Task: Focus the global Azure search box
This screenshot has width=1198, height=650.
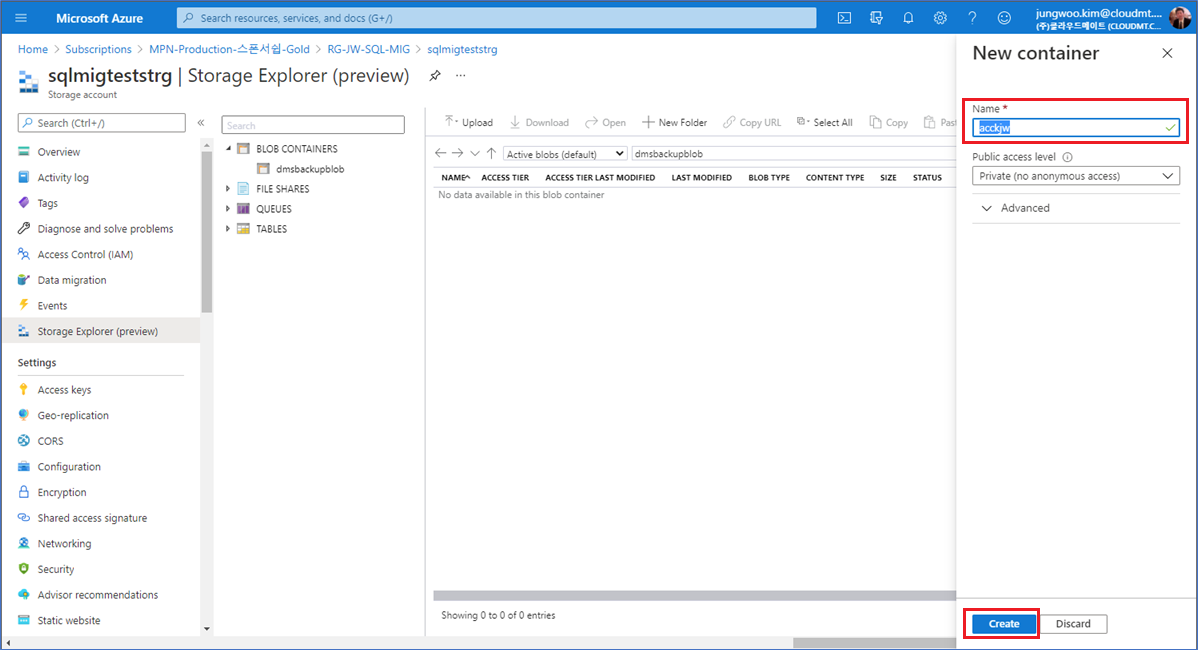Action: [x=497, y=18]
